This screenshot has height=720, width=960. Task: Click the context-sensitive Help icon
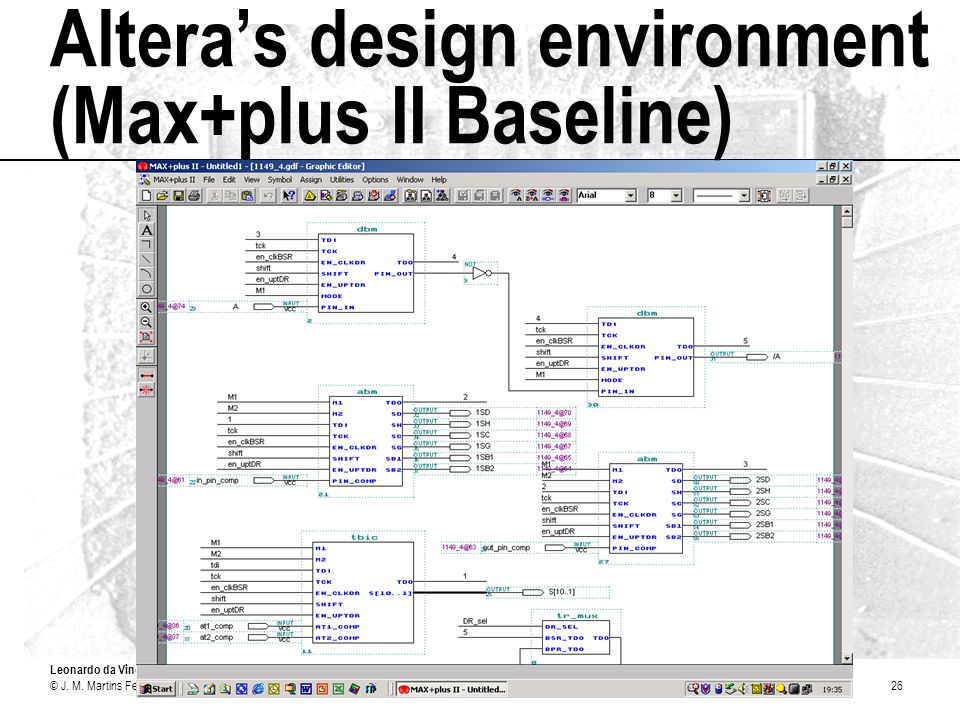click(x=289, y=196)
